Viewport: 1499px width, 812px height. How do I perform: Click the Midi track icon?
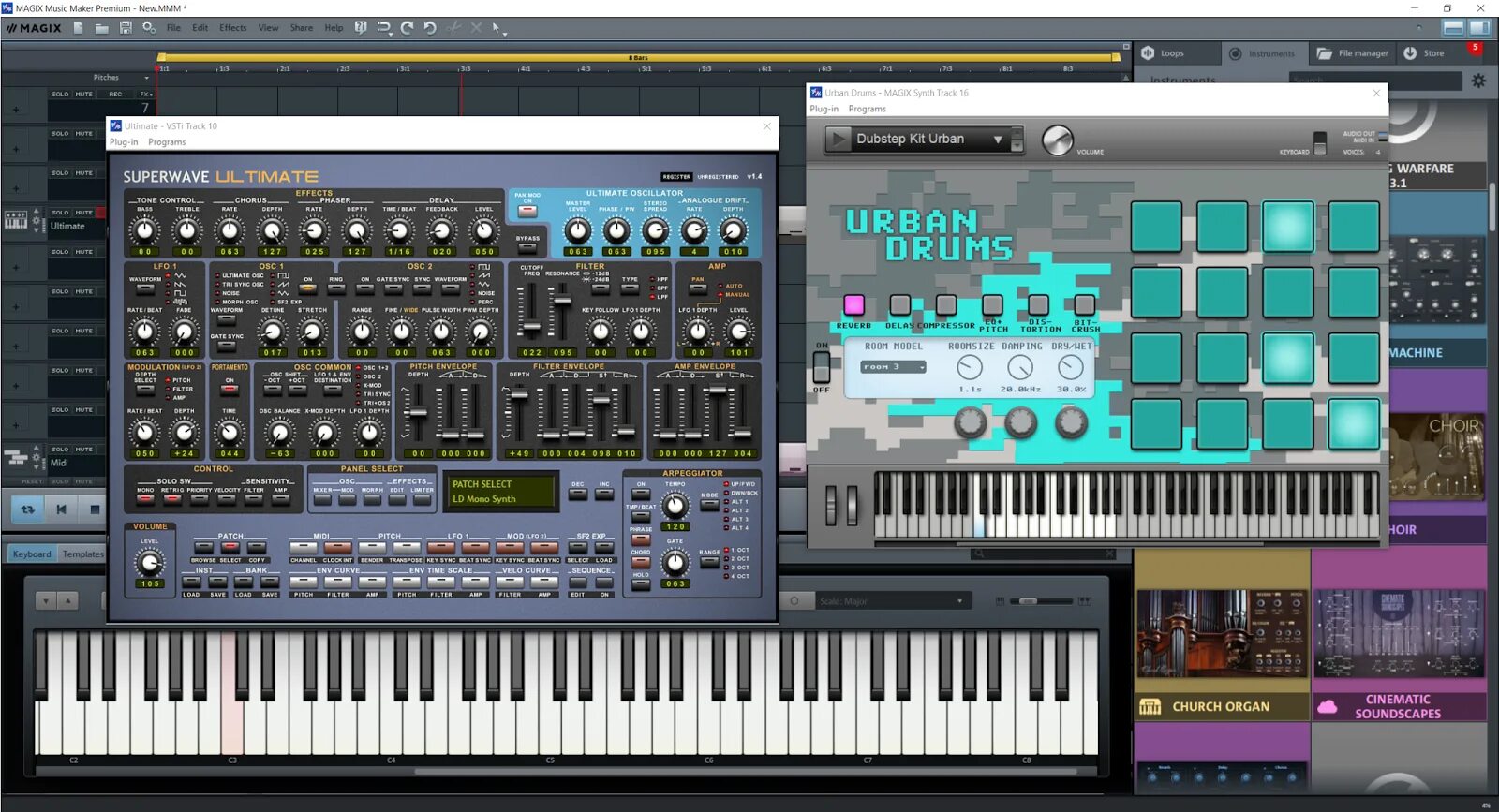(x=17, y=458)
